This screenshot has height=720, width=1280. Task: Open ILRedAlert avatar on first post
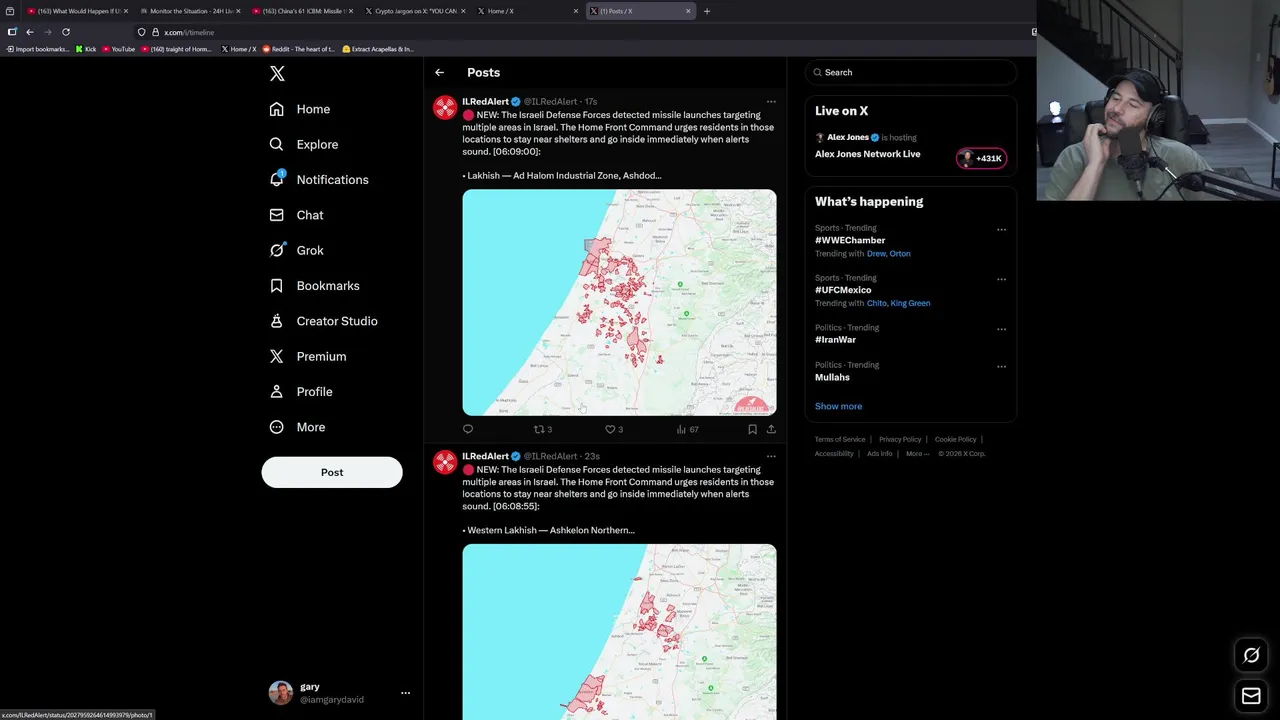pos(445,108)
